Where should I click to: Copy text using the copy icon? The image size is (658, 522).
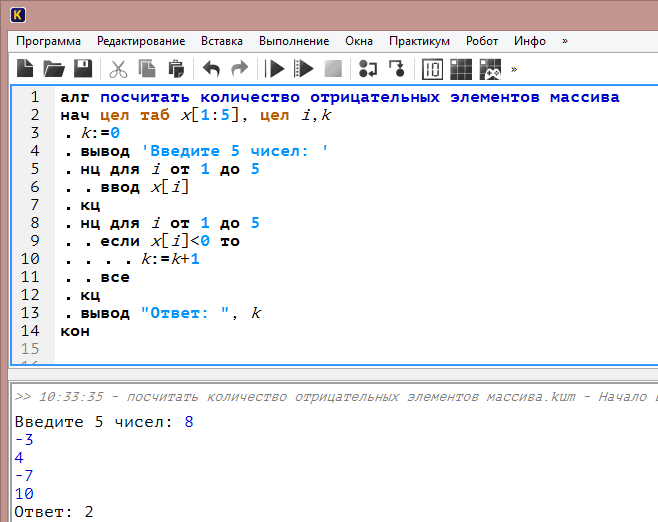147,68
